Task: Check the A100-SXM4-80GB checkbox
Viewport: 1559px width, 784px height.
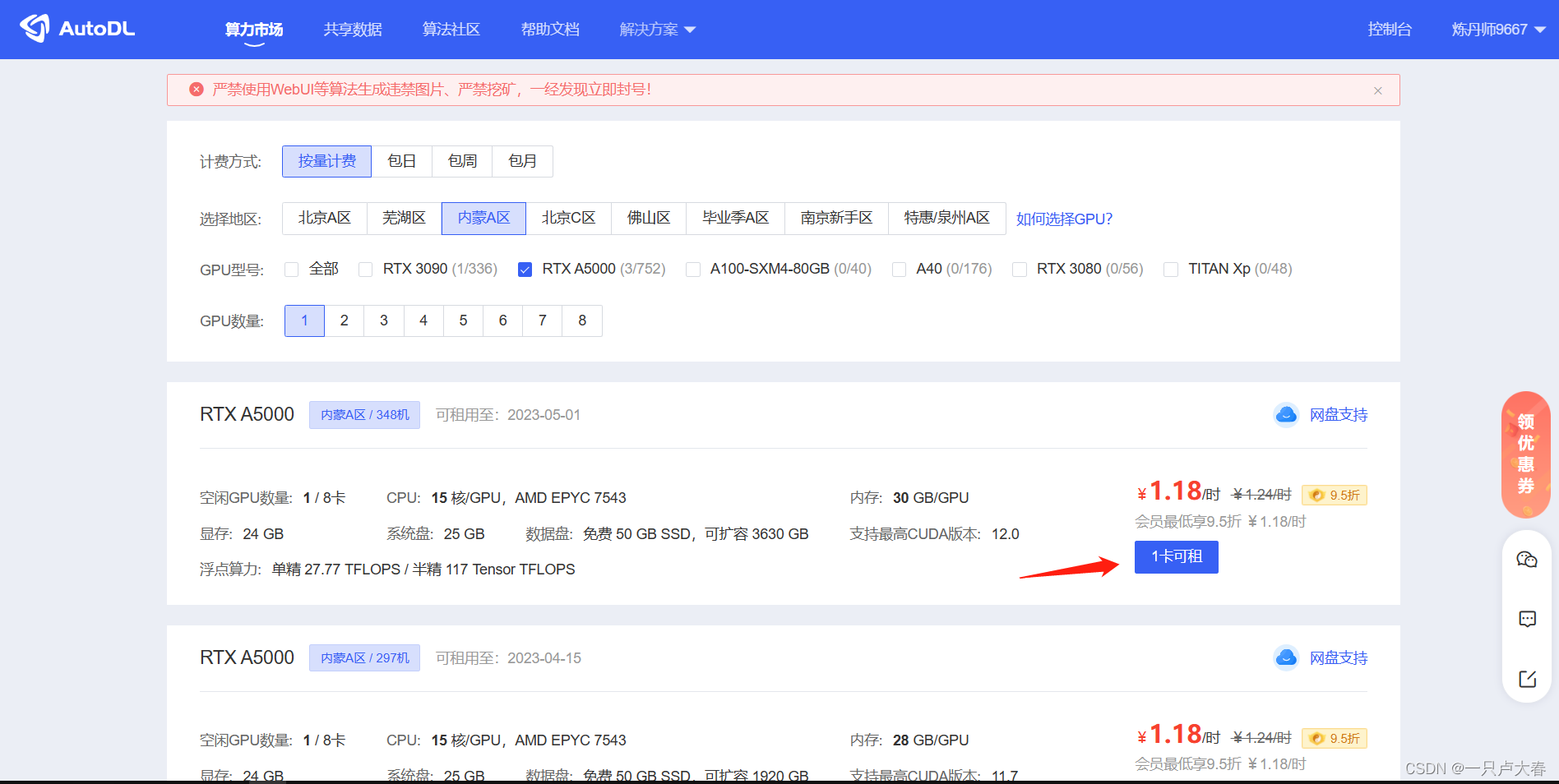Action: (x=693, y=270)
